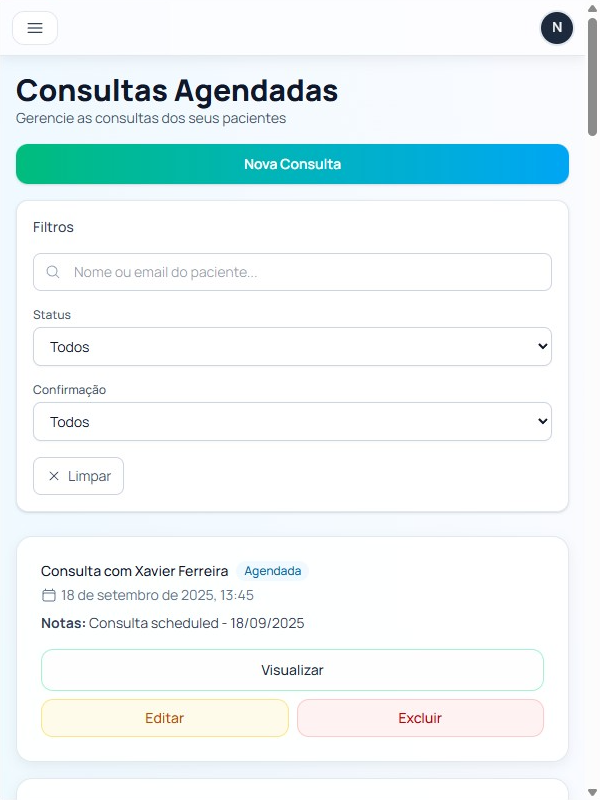Click the Consulta com Xavier Ferreira title
The height and width of the screenshot is (800, 600).
coord(133,571)
